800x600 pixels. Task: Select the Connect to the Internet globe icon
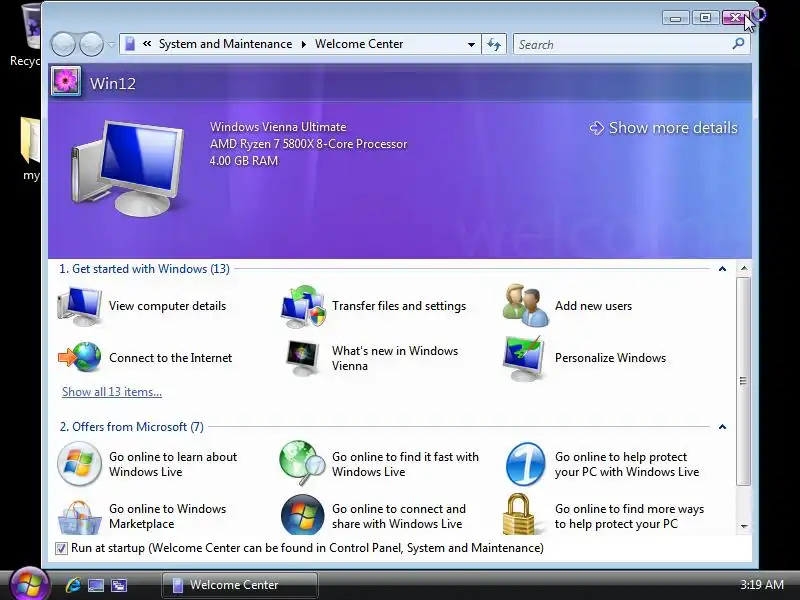tap(80, 357)
